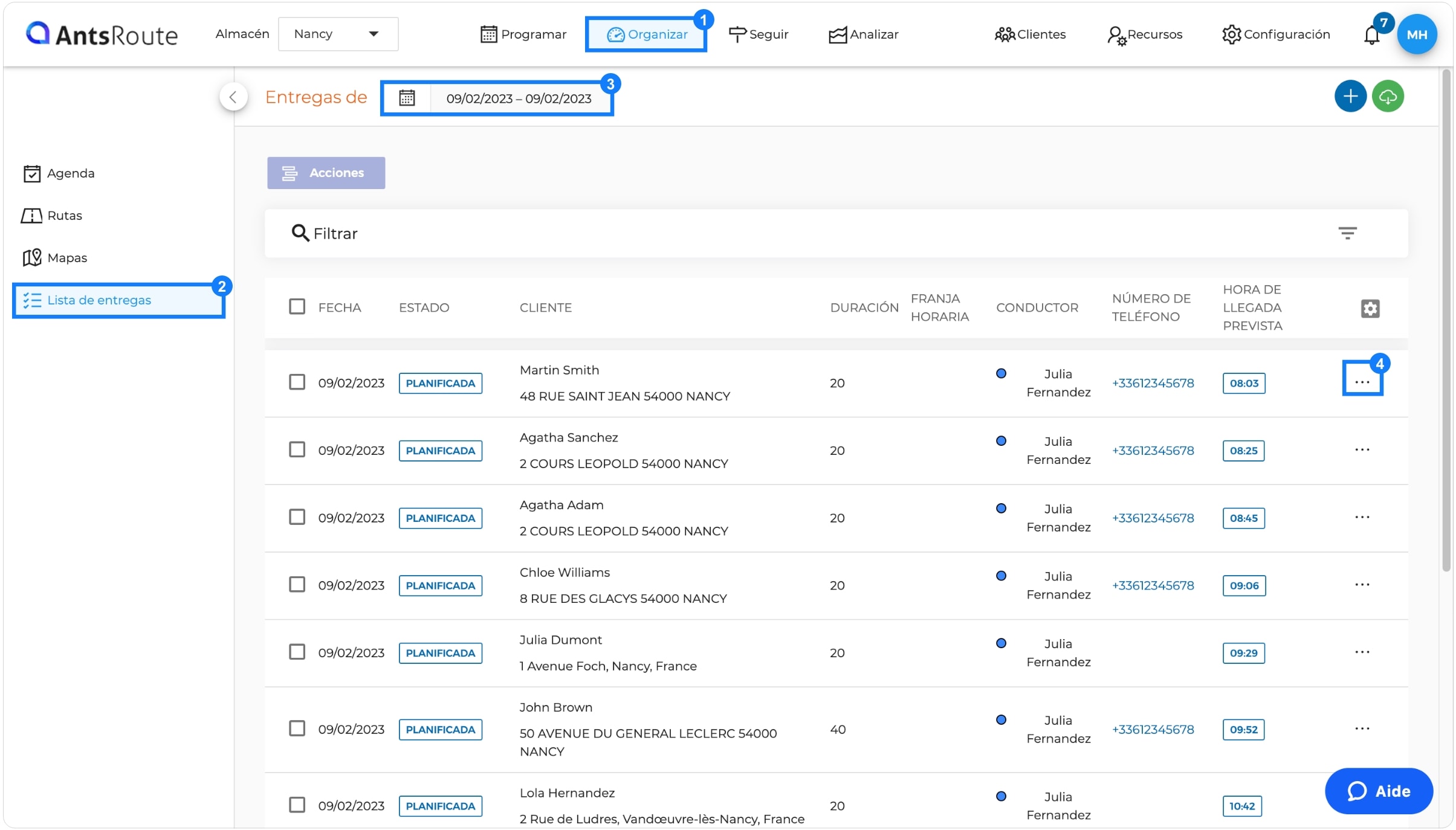This screenshot has height=830, width=1456.
Task: Open more options for Chloe Williams row
Action: (x=1362, y=585)
